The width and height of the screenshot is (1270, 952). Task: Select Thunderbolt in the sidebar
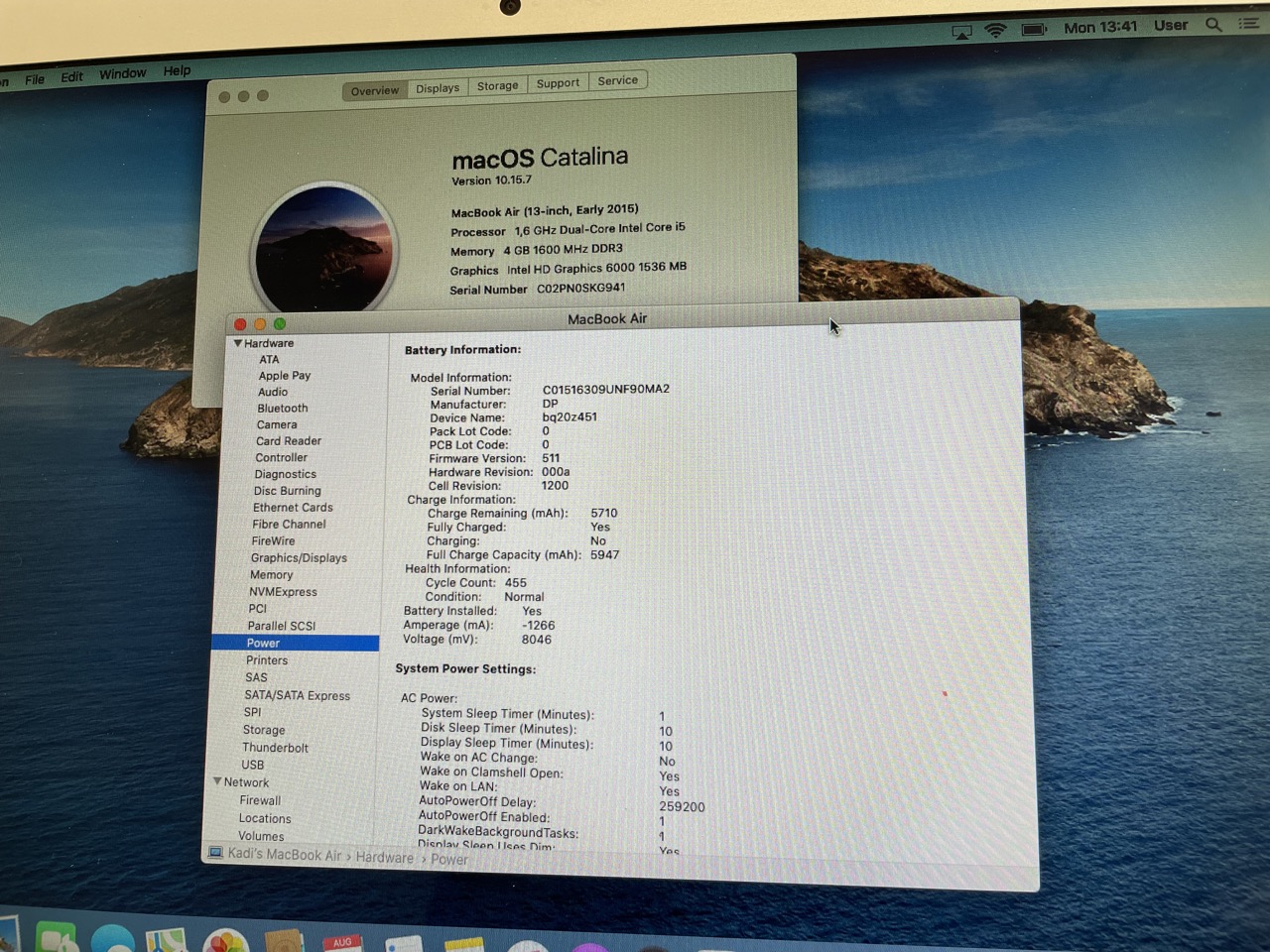(x=275, y=748)
